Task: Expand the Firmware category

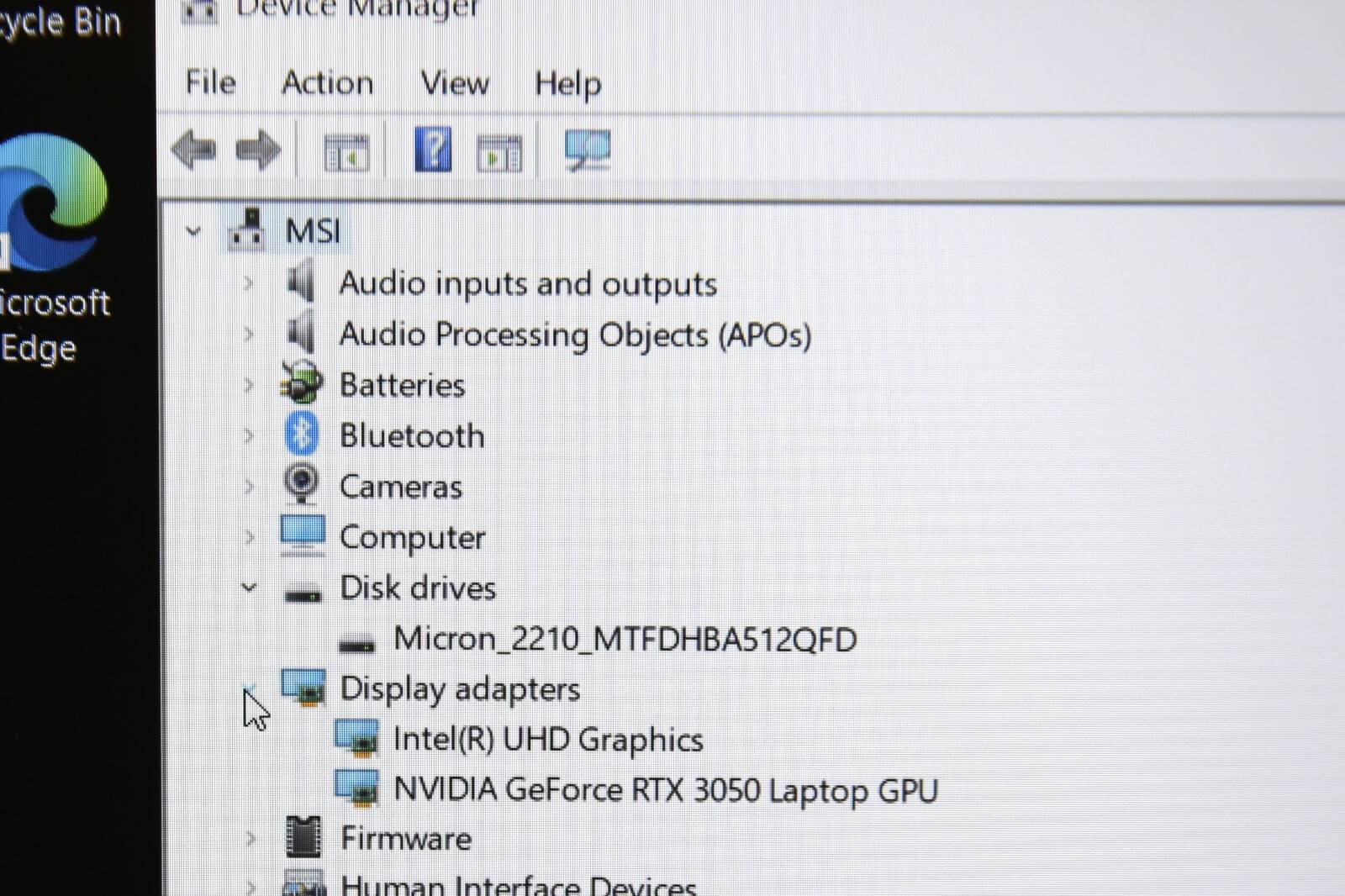Action: pos(250,838)
